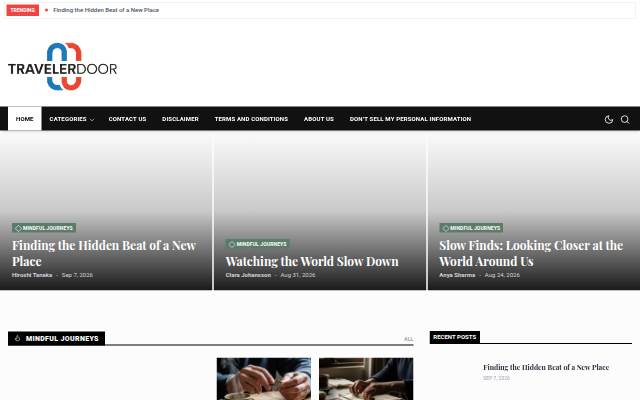Click the Aug 31, 2026 date text

point(298,275)
